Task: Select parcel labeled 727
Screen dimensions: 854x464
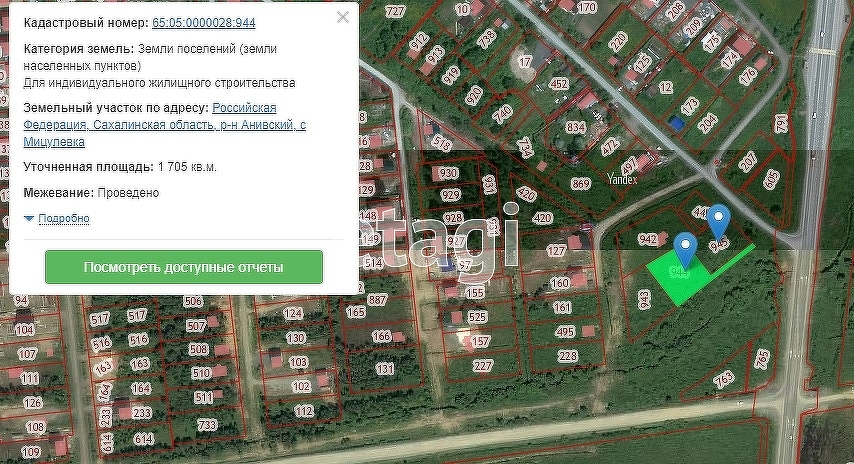Action: 395,11
